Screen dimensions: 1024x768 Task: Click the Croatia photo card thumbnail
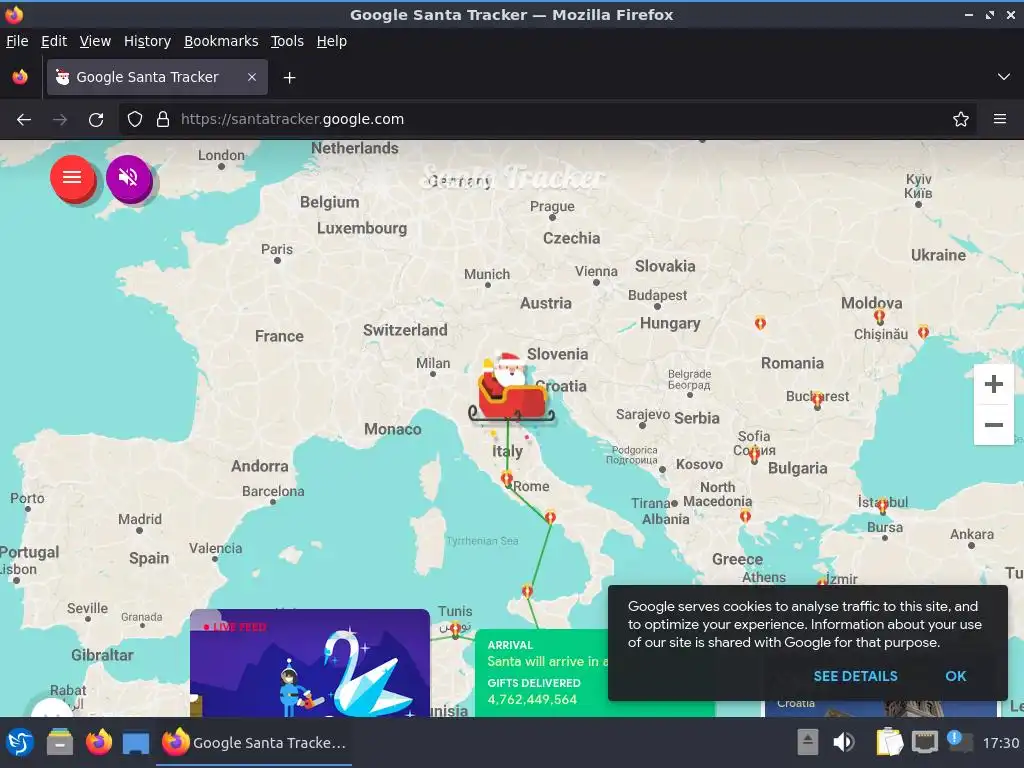(x=881, y=709)
